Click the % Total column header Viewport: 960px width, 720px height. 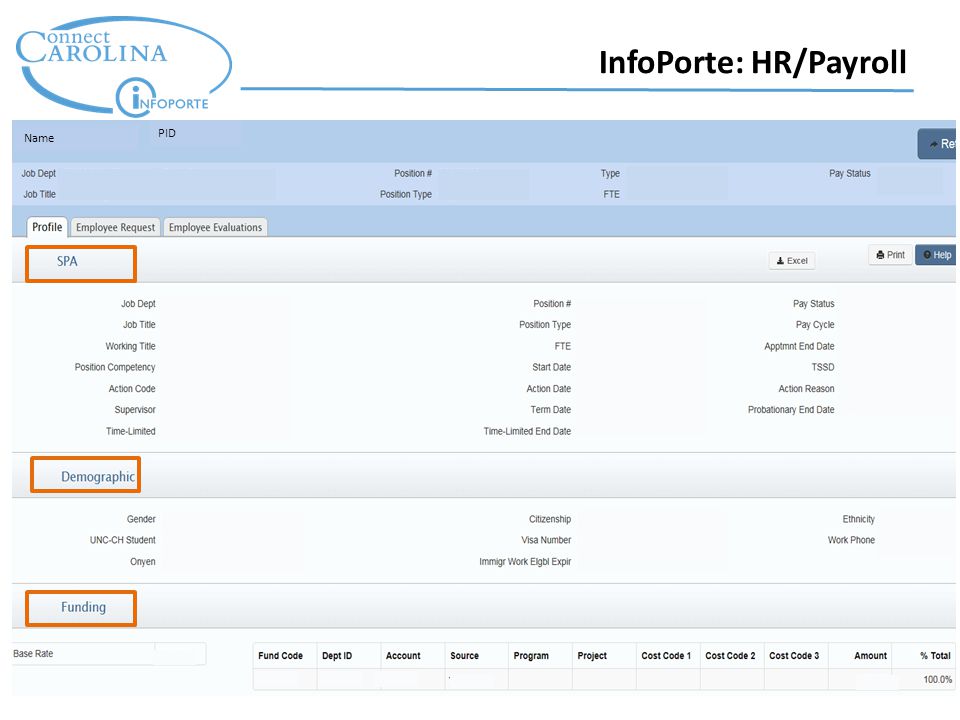point(935,656)
